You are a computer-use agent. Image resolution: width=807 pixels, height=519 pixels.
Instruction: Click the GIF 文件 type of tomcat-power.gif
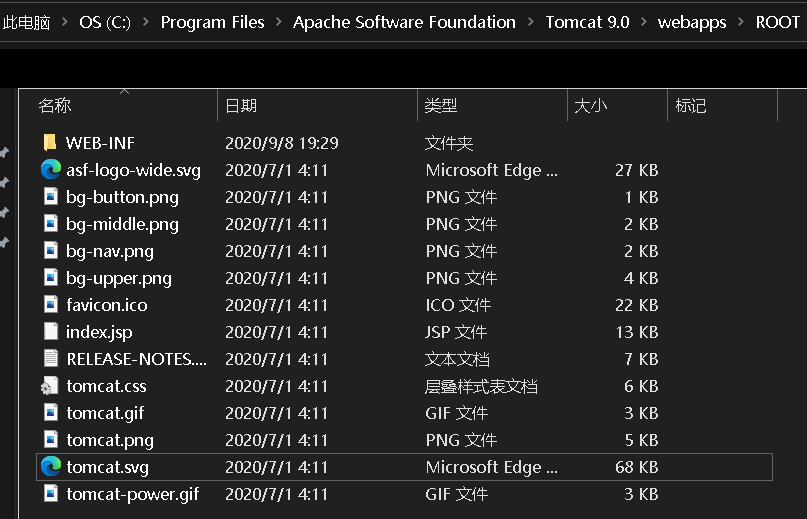point(457,494)
